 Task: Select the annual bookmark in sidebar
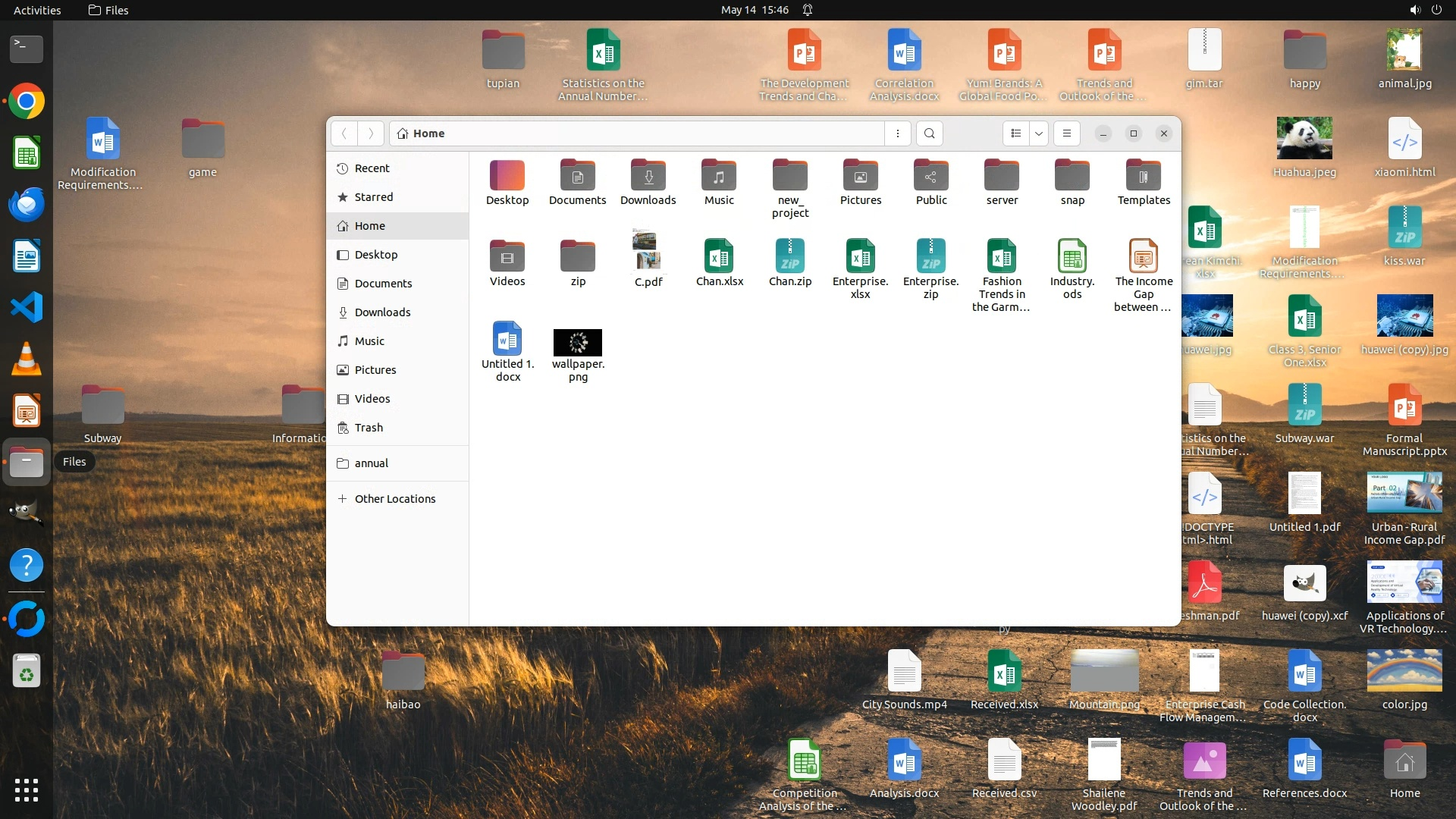pos(371,463)
